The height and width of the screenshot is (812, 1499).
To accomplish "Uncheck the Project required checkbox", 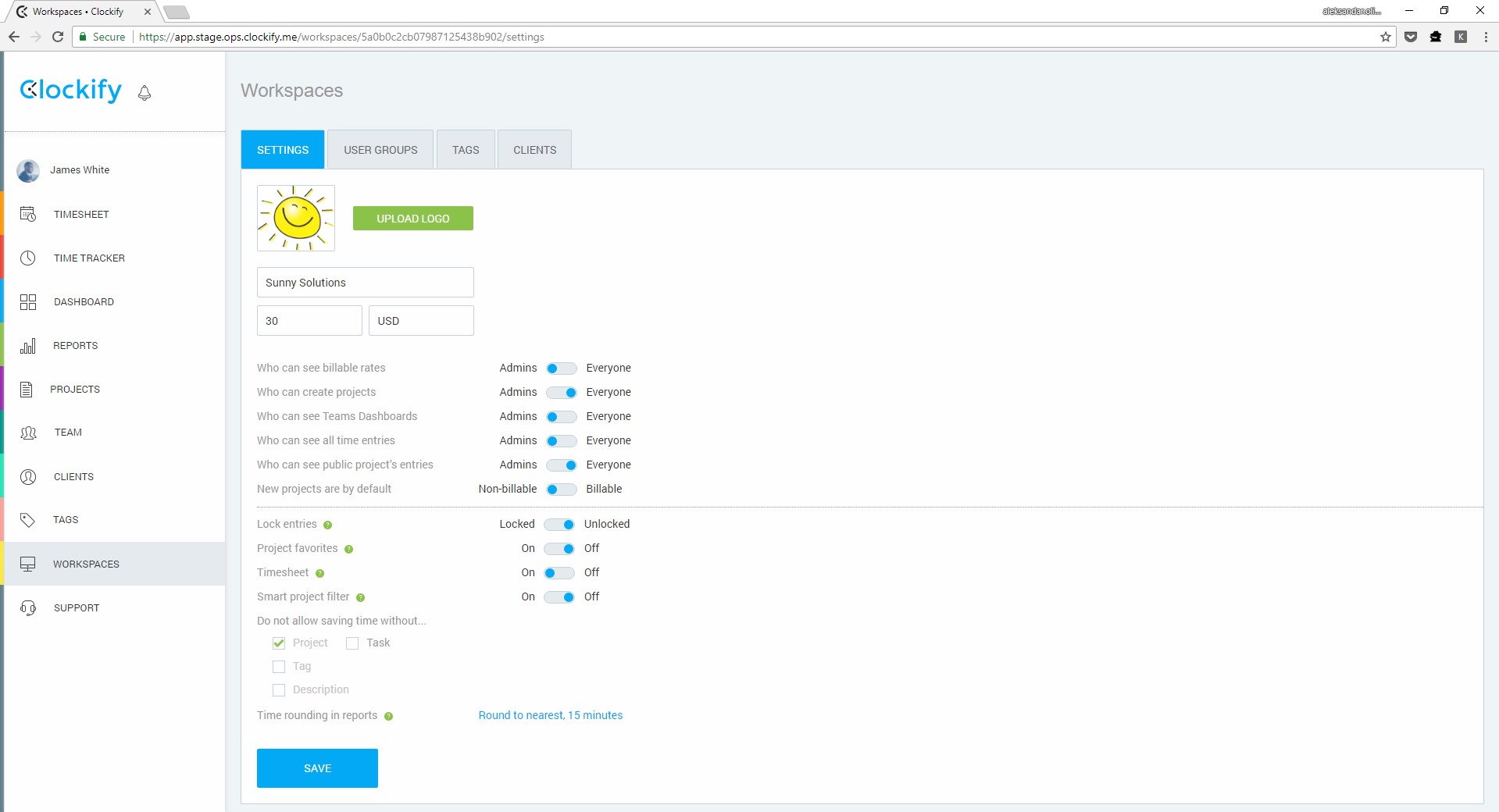I will tap(279, 643).
